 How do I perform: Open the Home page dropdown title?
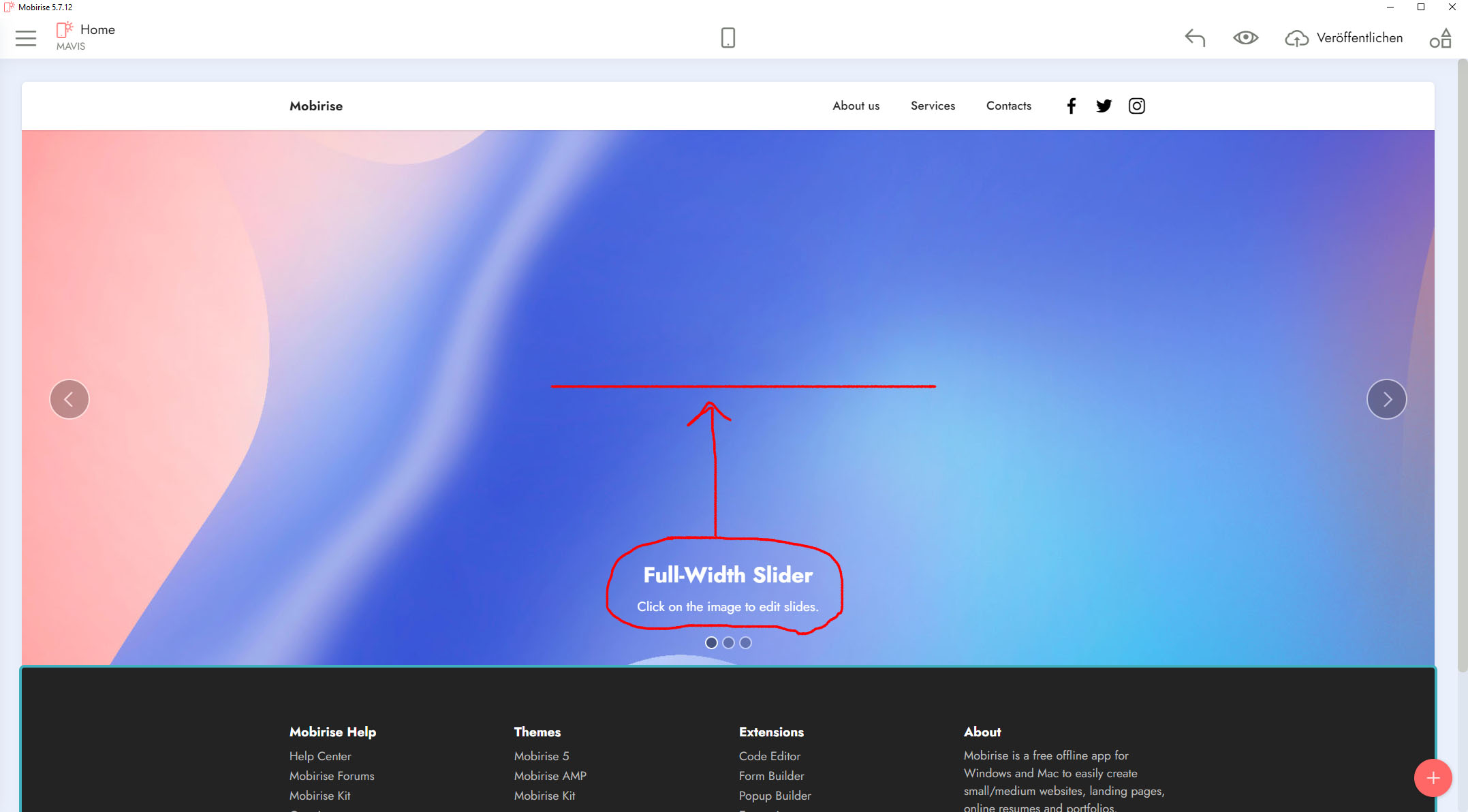point(97,29)
